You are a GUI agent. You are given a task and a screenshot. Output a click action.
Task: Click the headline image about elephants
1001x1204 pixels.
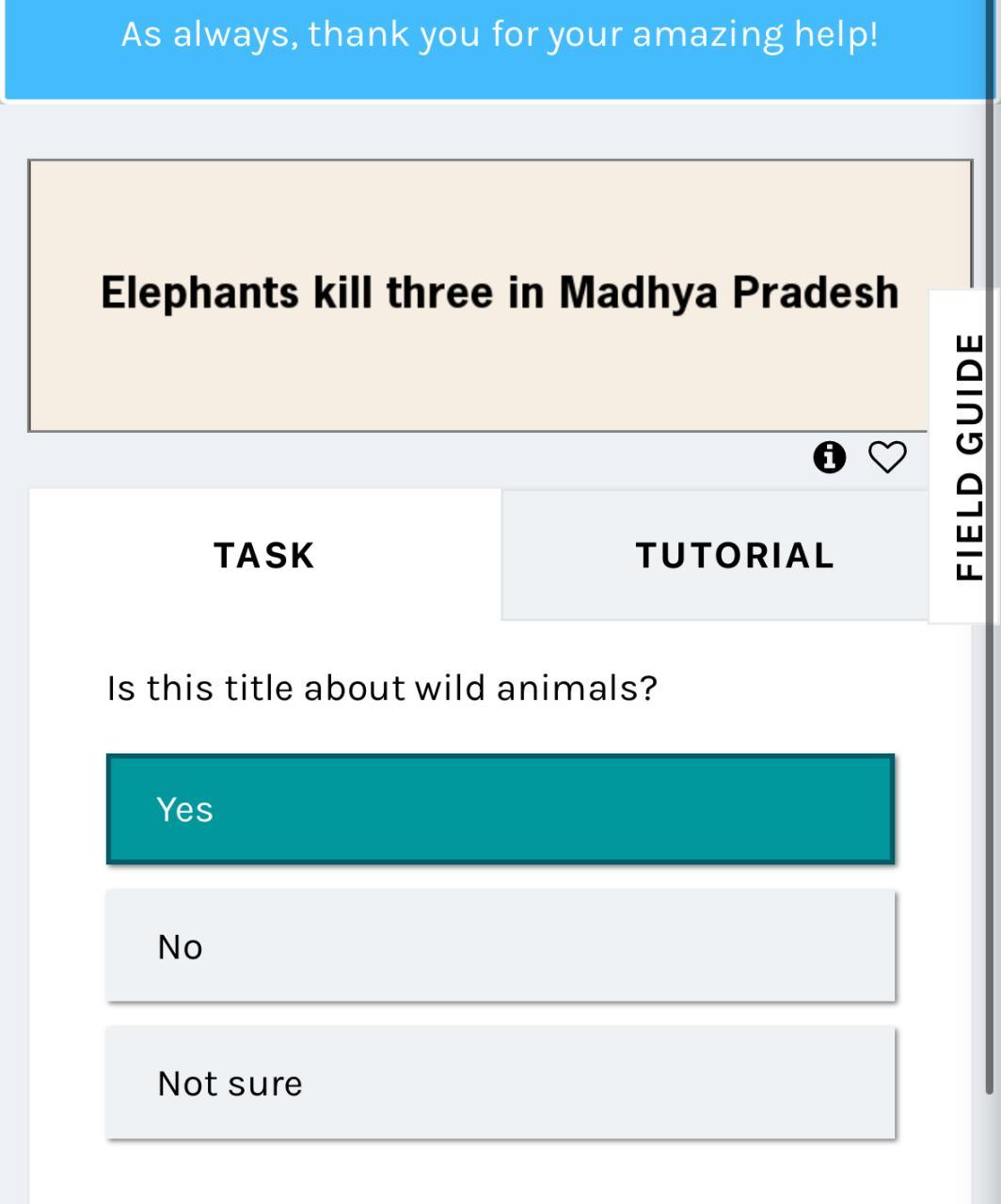click(x=500, y=295)
